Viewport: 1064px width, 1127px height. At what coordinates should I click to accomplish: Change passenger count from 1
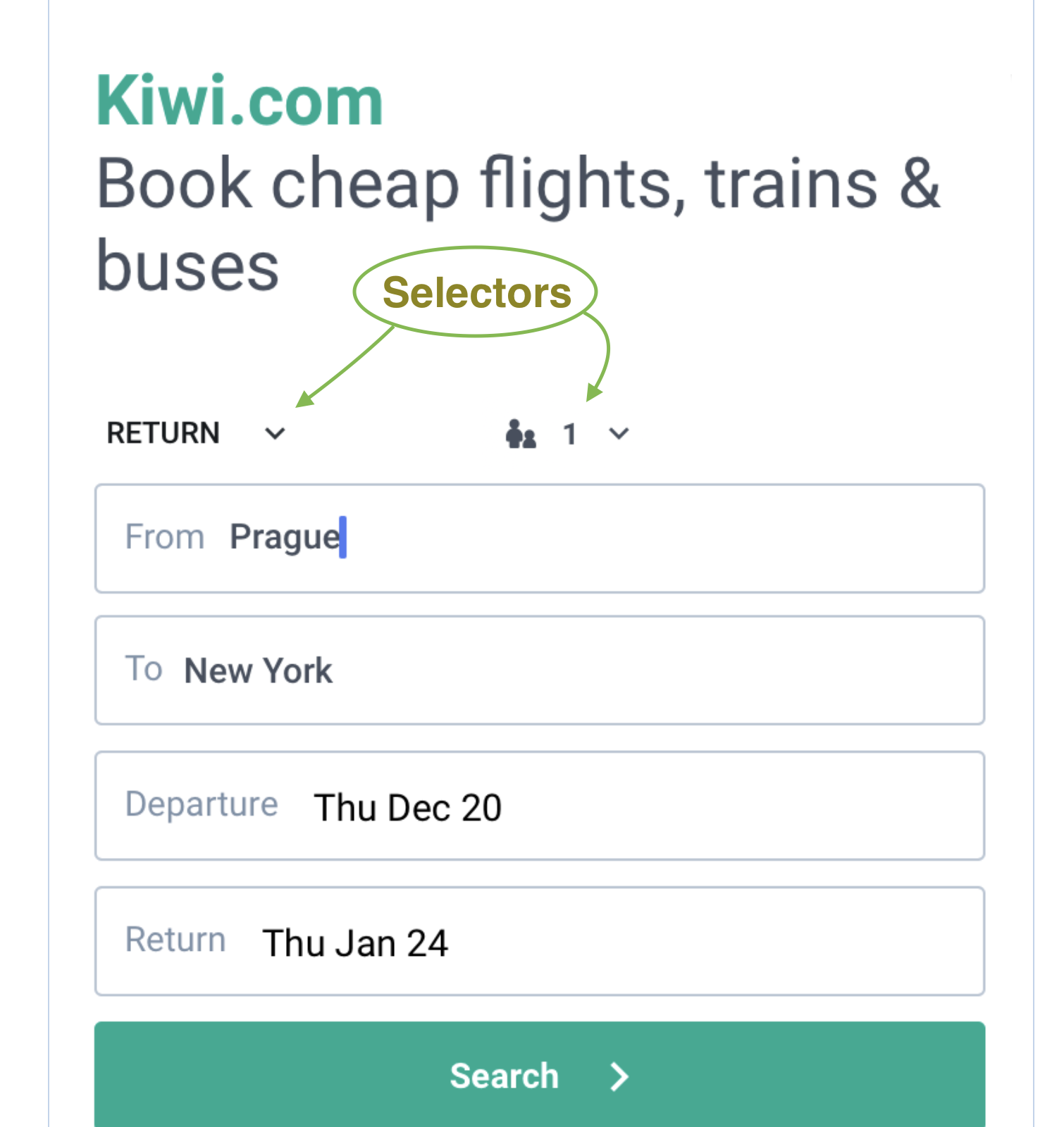pos(569,434)
